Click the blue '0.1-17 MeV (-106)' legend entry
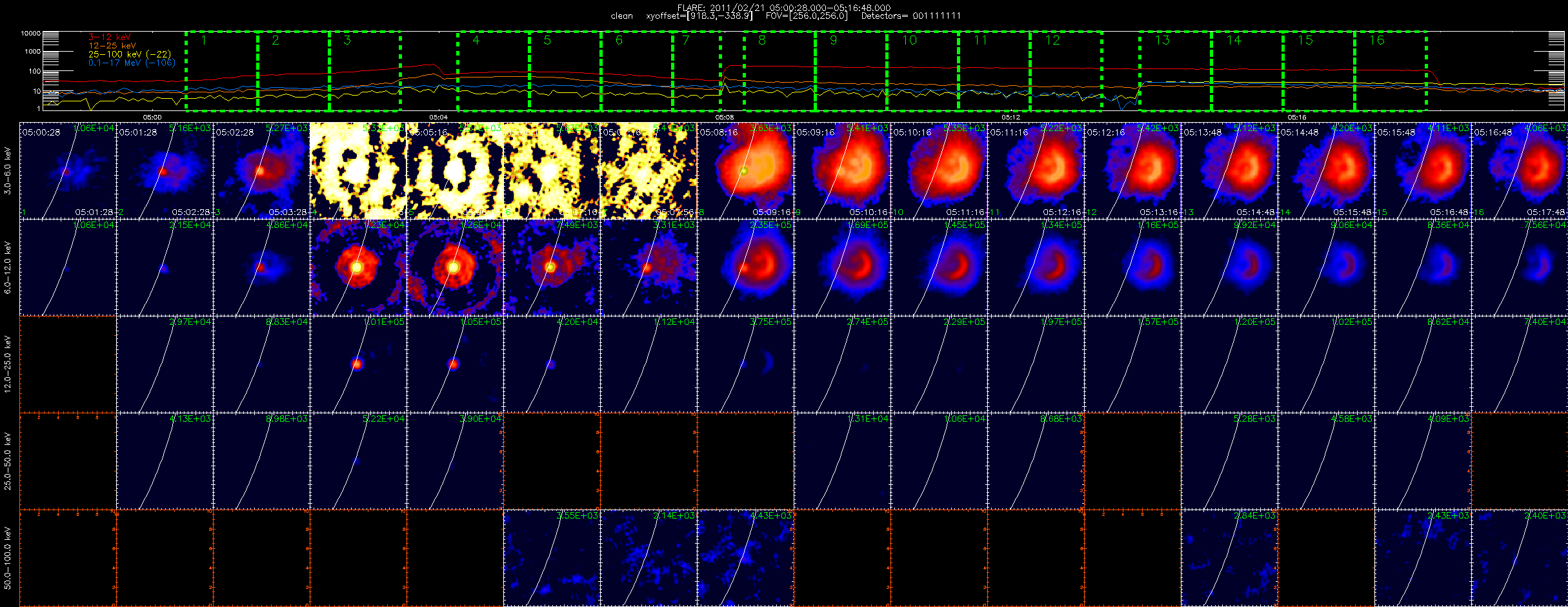Viewport: 1568px width, 607px height. (x=132, y=63)
